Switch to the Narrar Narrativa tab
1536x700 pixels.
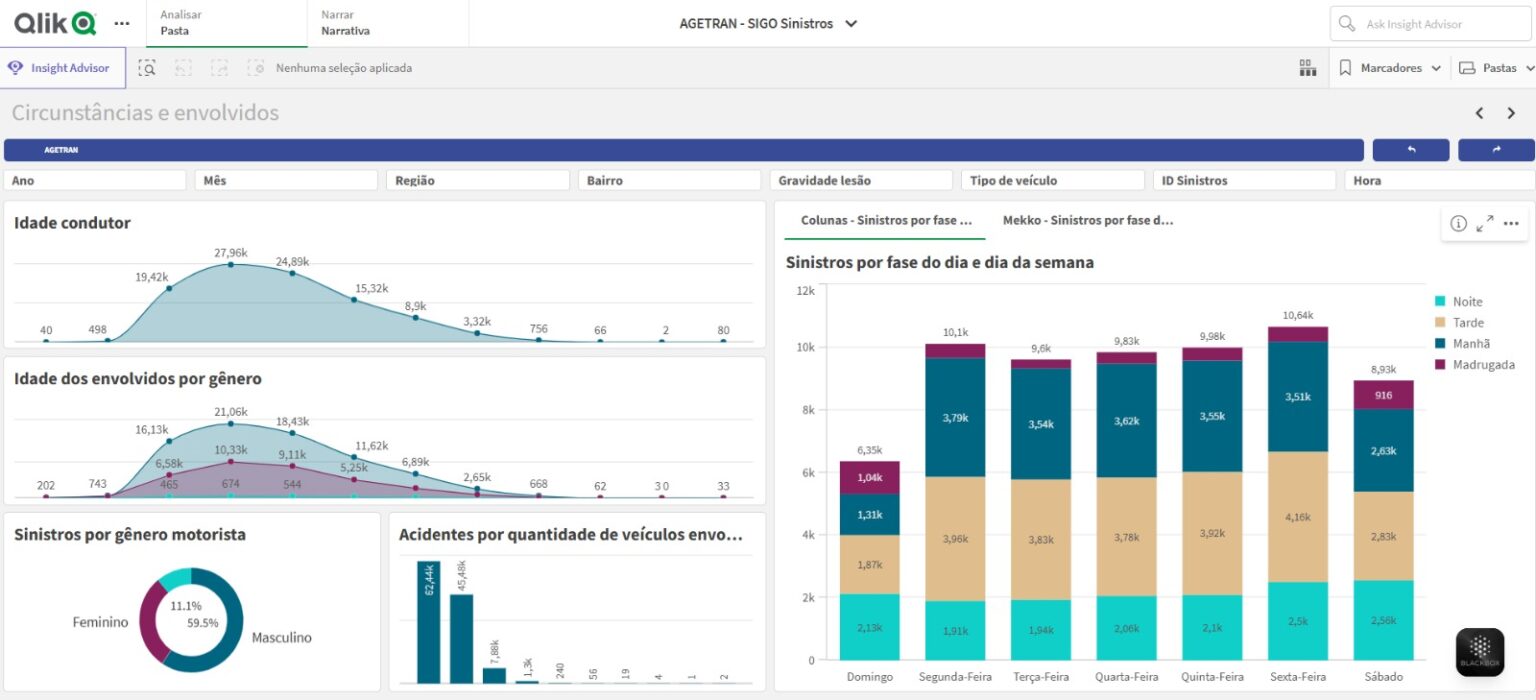click(345, 23)
